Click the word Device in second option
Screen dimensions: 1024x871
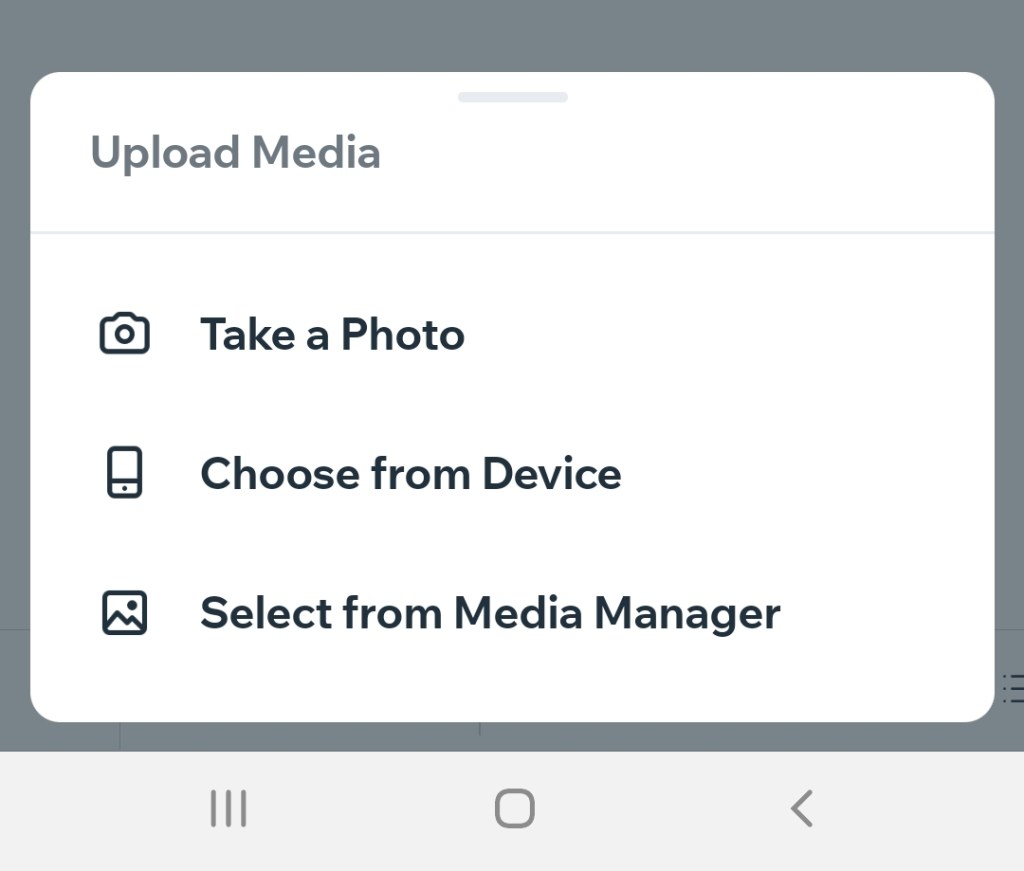(x=551, y=473)
